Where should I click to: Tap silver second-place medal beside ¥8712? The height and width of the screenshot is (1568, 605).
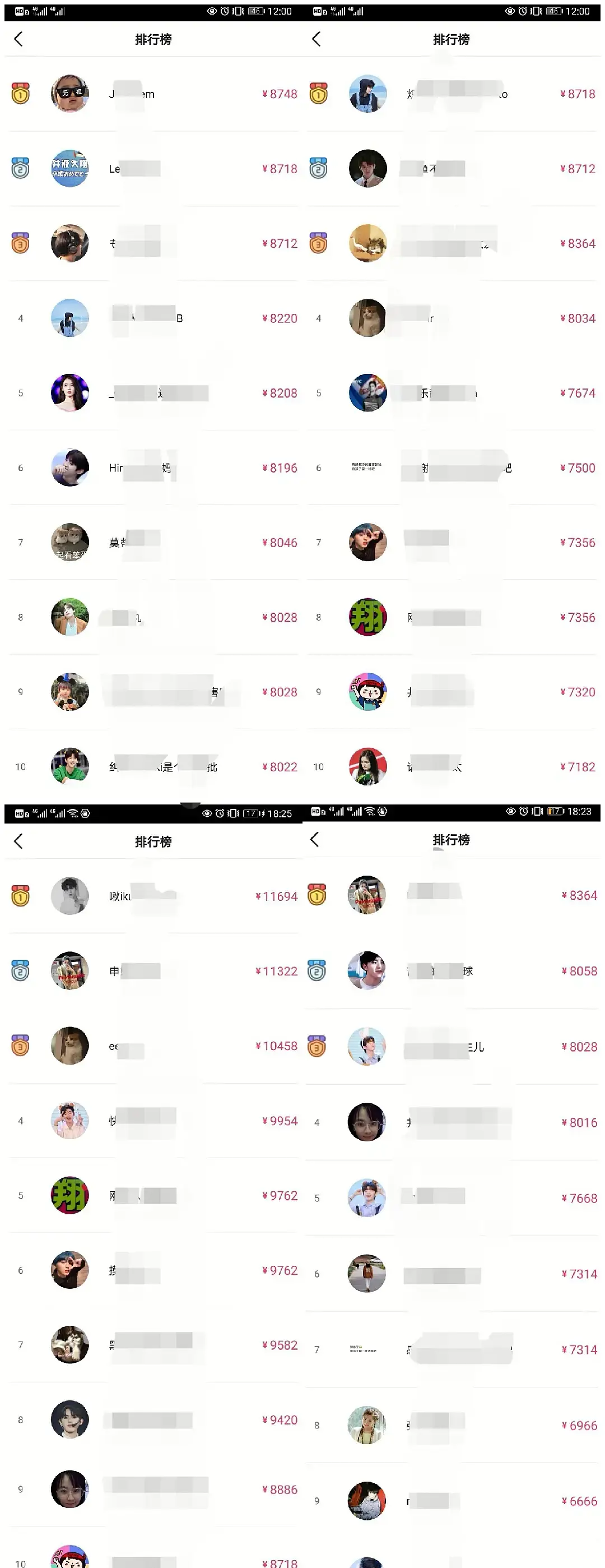[x=319, y=169]
